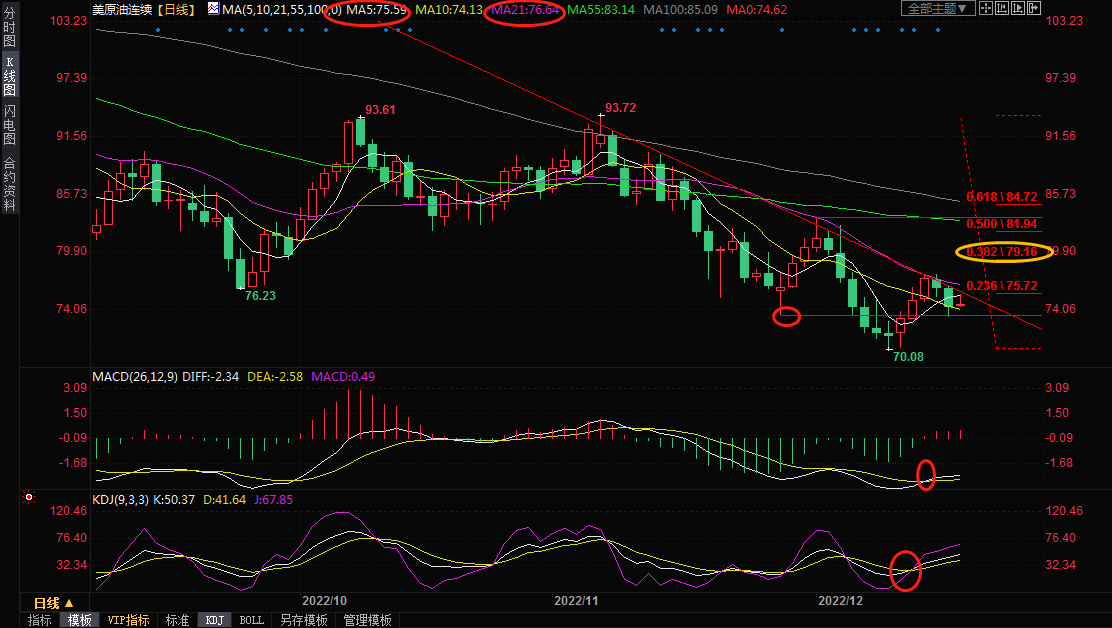Expand the 日线 period selector
The image size is (1112, 628).
click(53, 603)
